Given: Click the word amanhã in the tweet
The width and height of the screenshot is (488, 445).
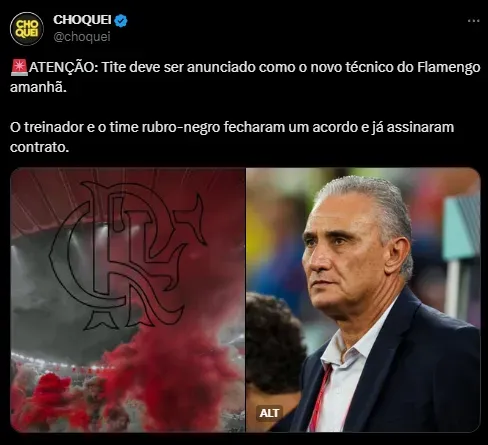Looking at the screenshot, I should pos(38,88).
